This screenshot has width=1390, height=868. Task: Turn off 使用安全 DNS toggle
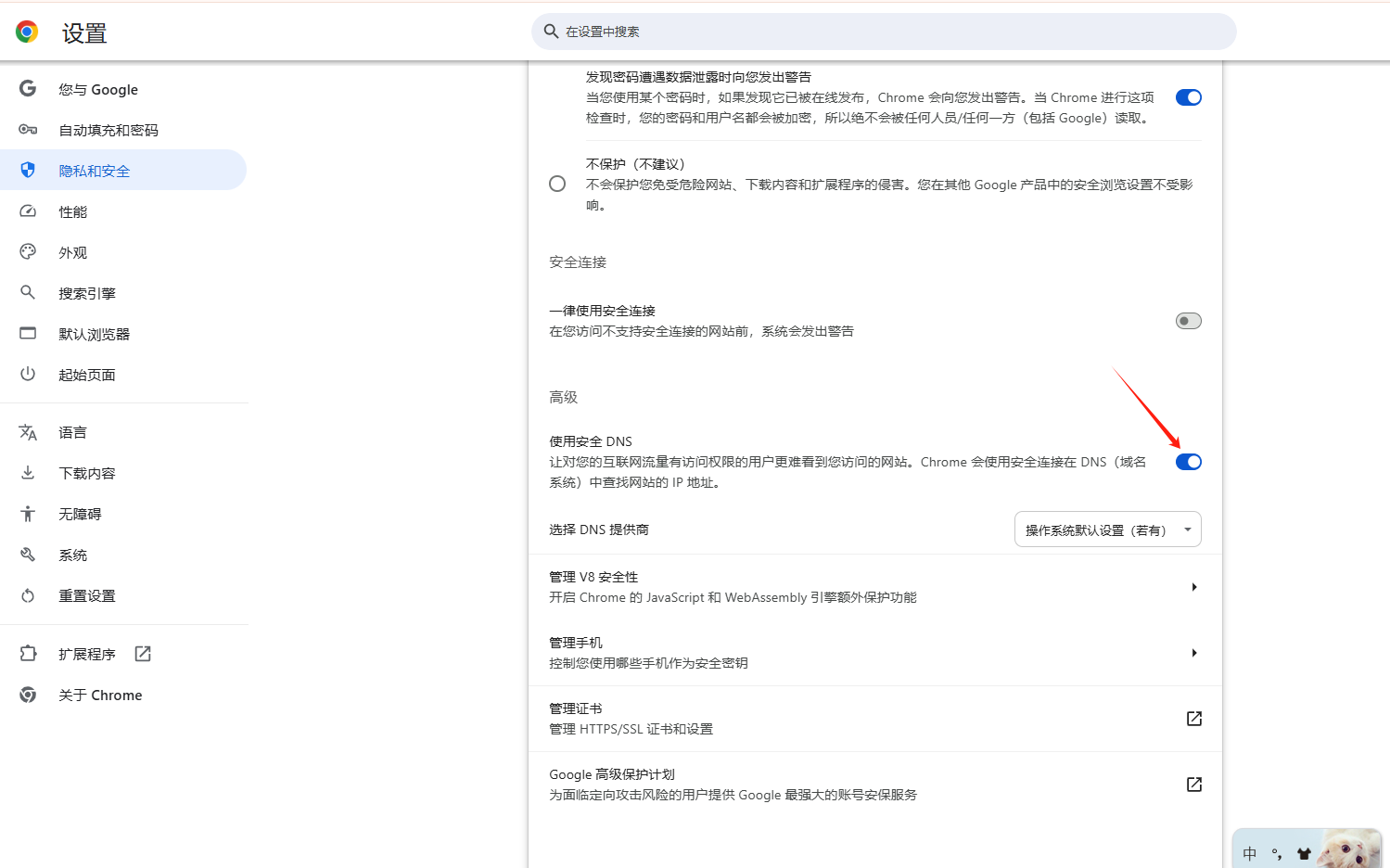click(1189, 462)
